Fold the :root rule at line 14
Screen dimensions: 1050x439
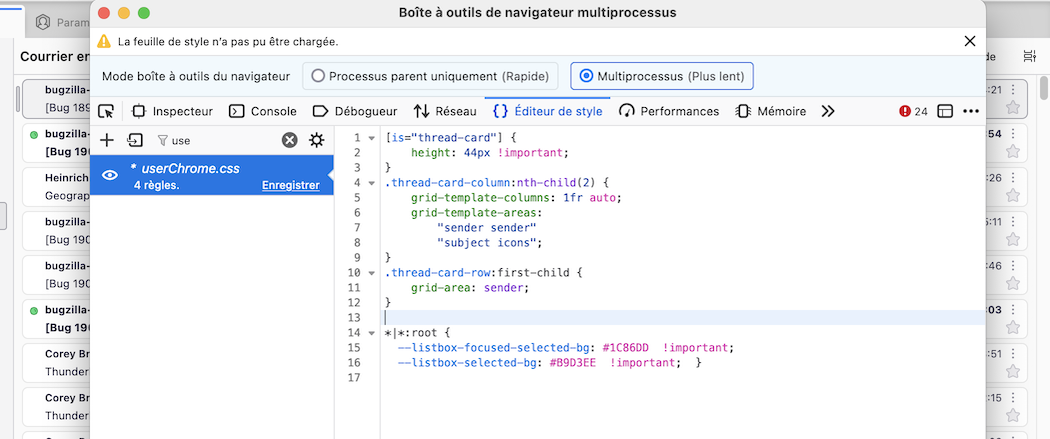point(372,332)
